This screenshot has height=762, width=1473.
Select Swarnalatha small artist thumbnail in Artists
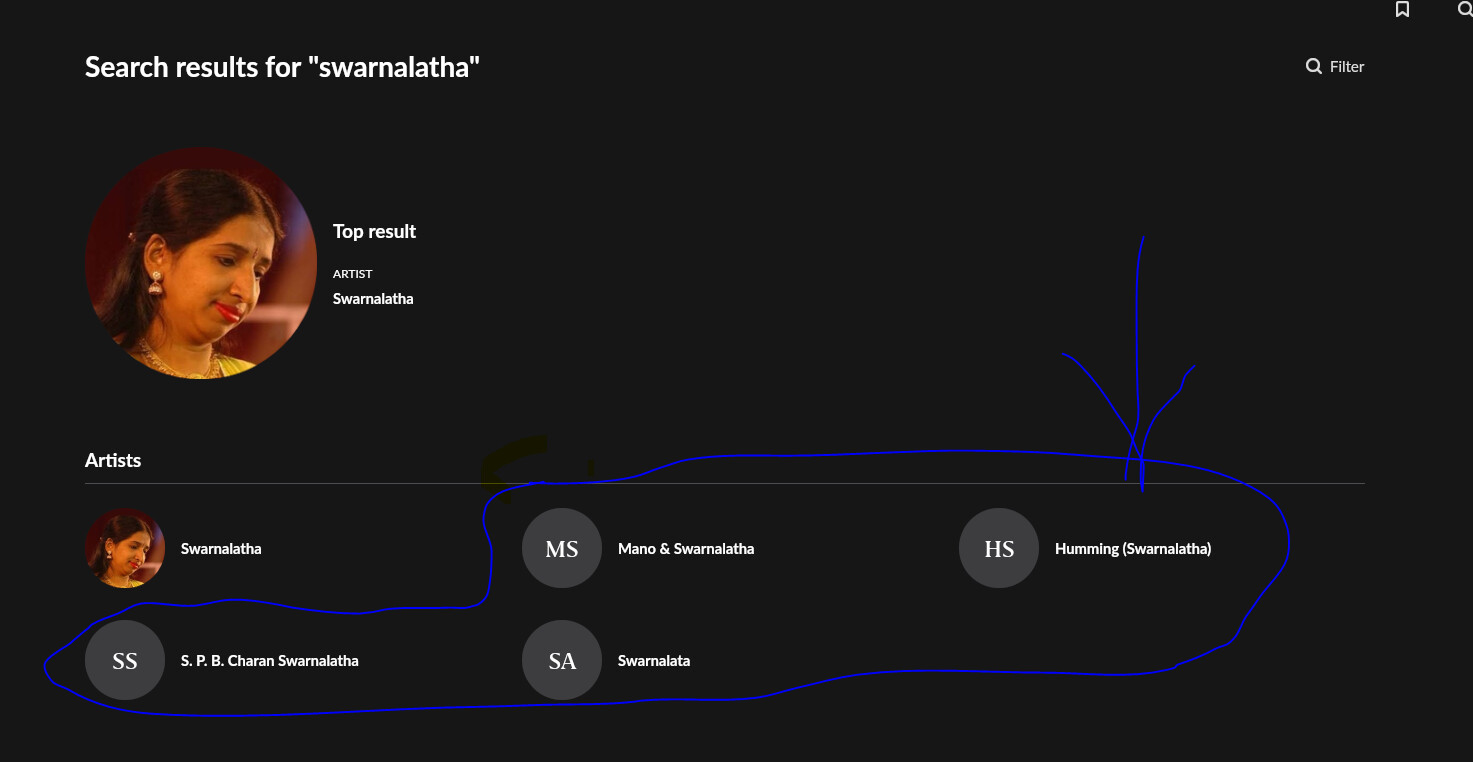[x=125, y=548]
